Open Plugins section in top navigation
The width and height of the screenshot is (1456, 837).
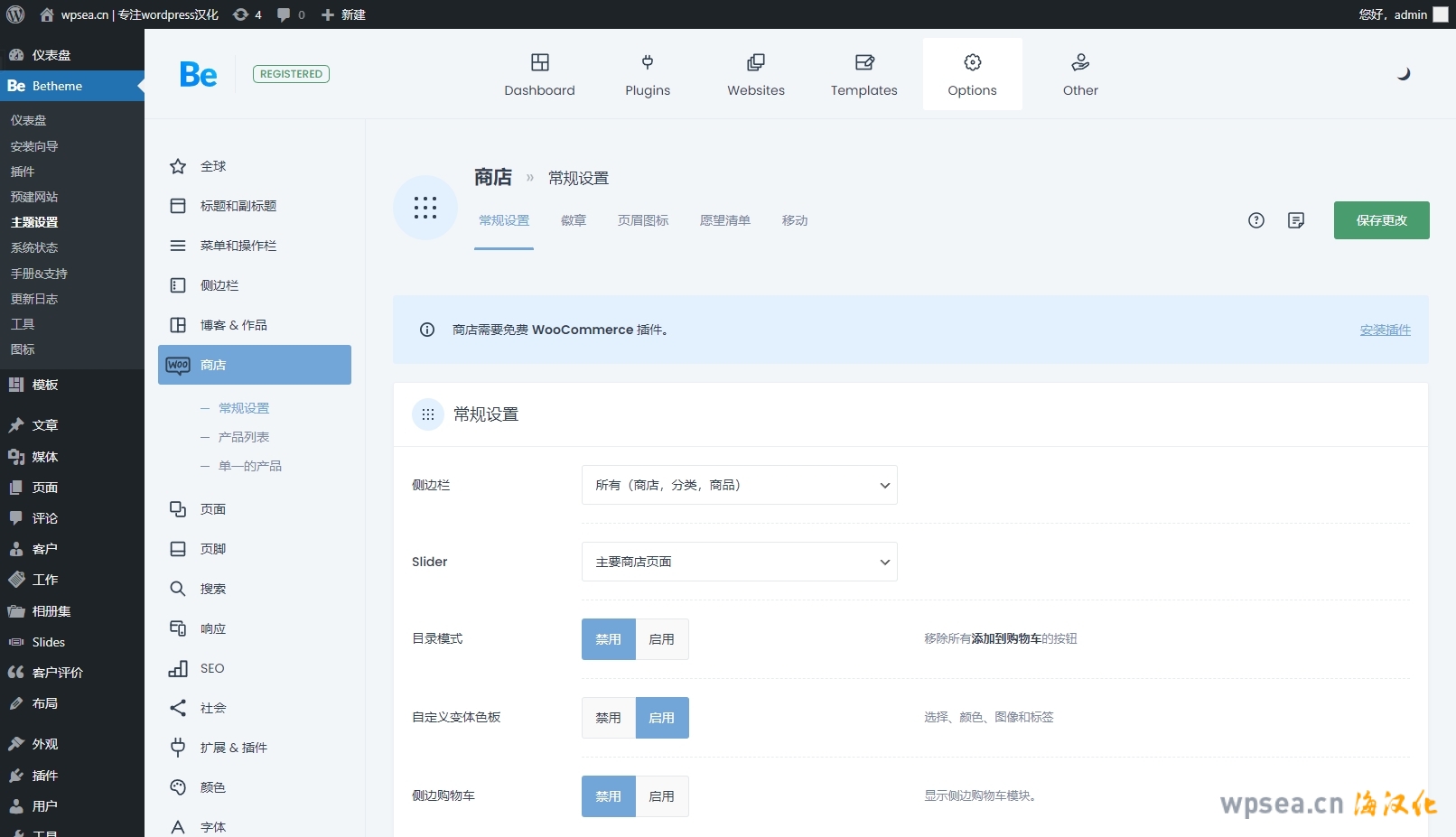click(x=647, y=74)
